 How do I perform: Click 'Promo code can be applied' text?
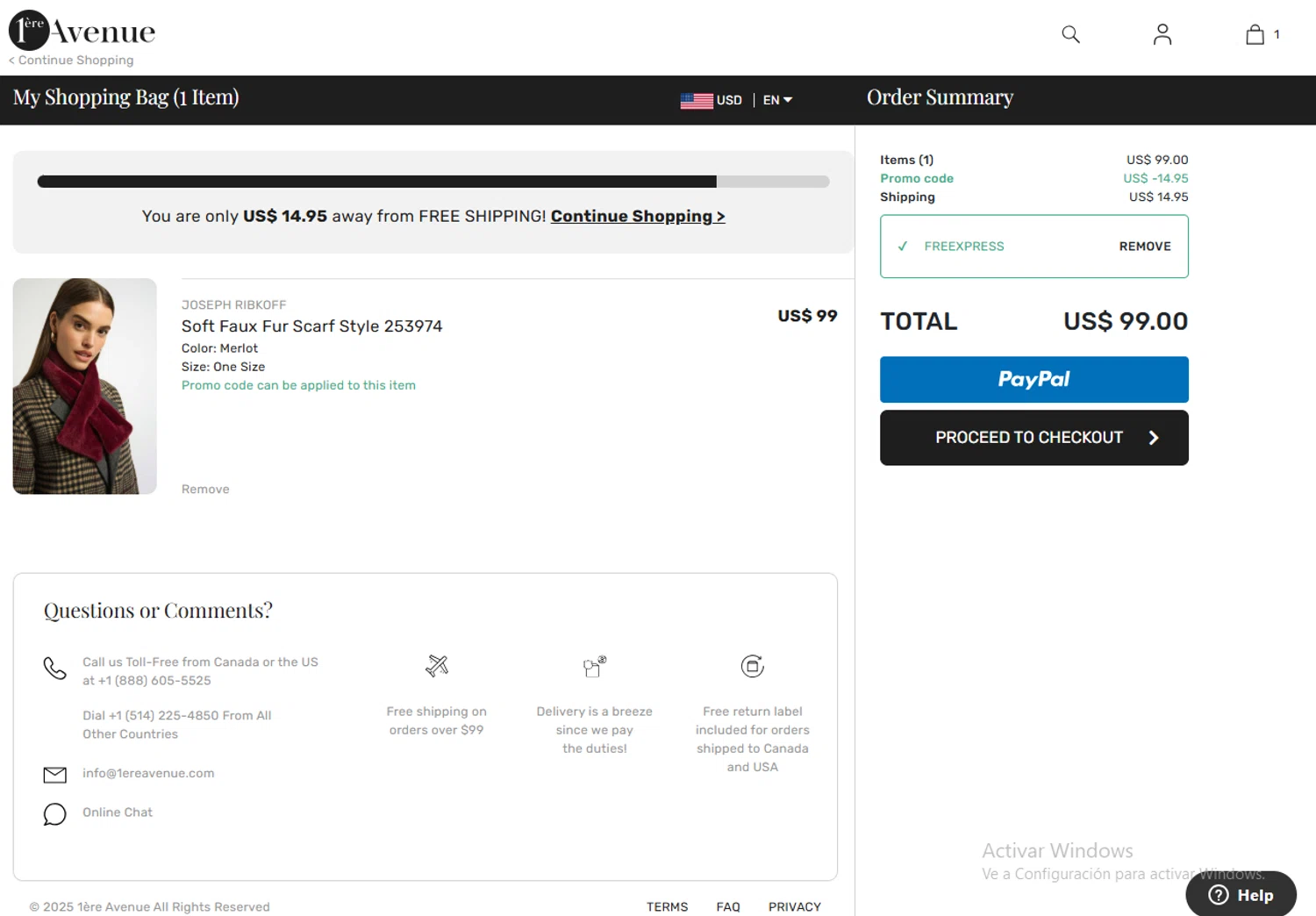tap(298, 385)
